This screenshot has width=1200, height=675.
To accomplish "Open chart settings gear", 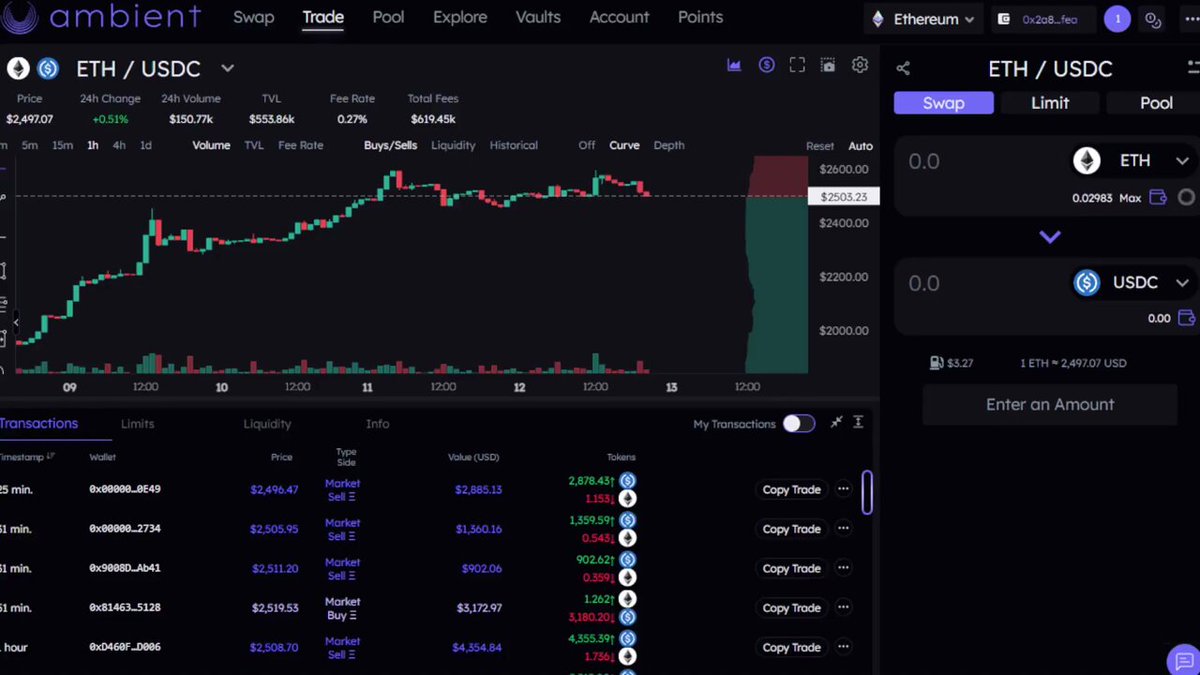I will [x=860, y=65].
